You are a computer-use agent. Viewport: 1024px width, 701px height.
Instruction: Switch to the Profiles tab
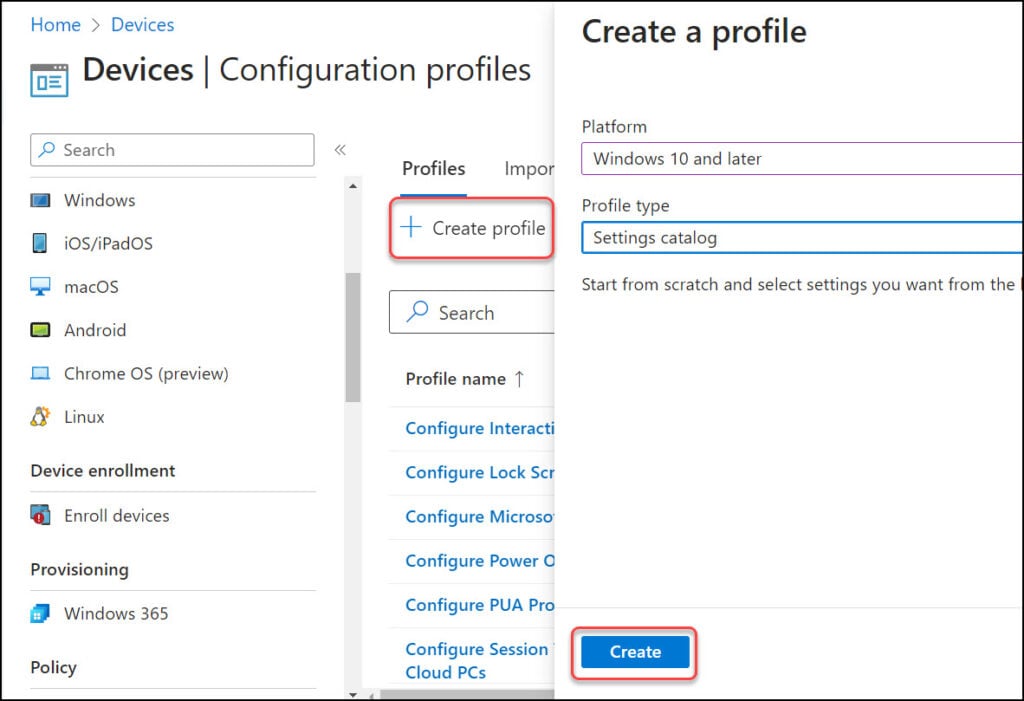point(434,169)
